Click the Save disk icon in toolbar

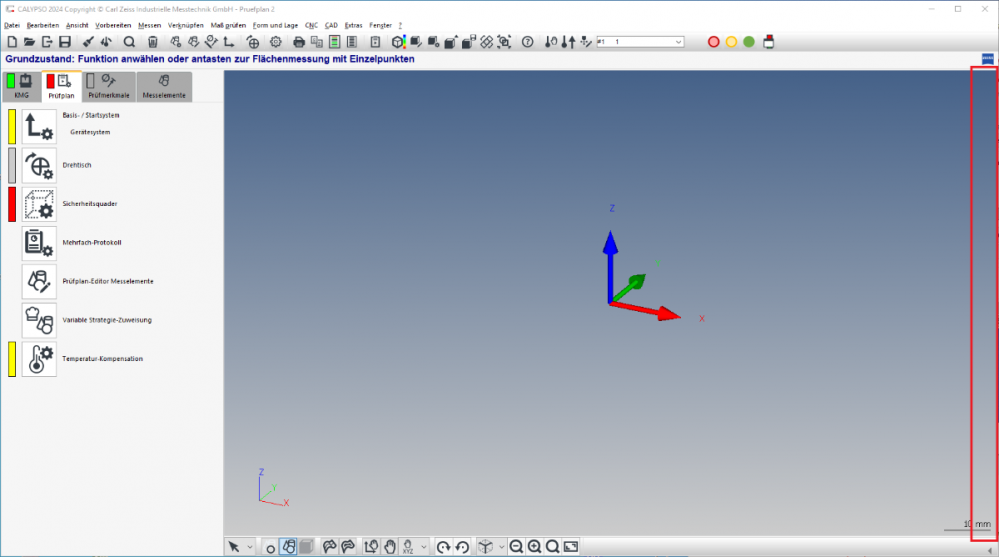64,42
